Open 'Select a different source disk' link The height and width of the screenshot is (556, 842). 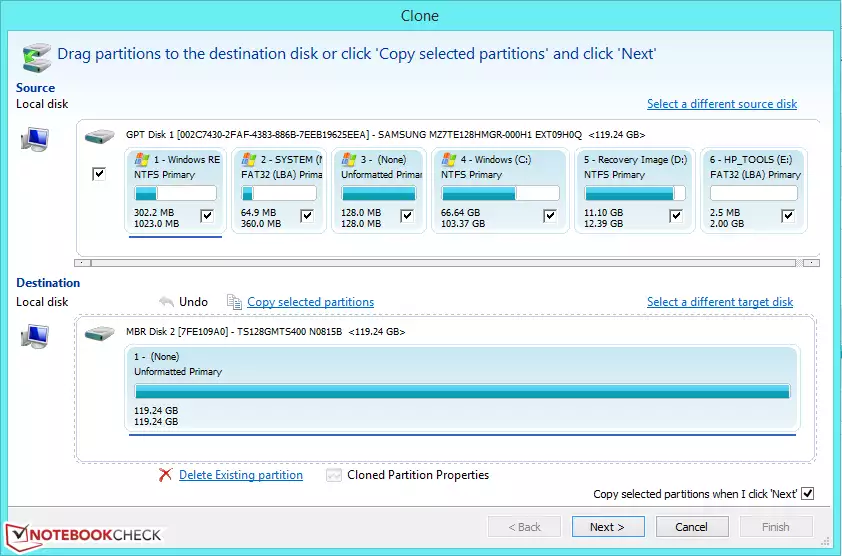(x=722, y=104)
